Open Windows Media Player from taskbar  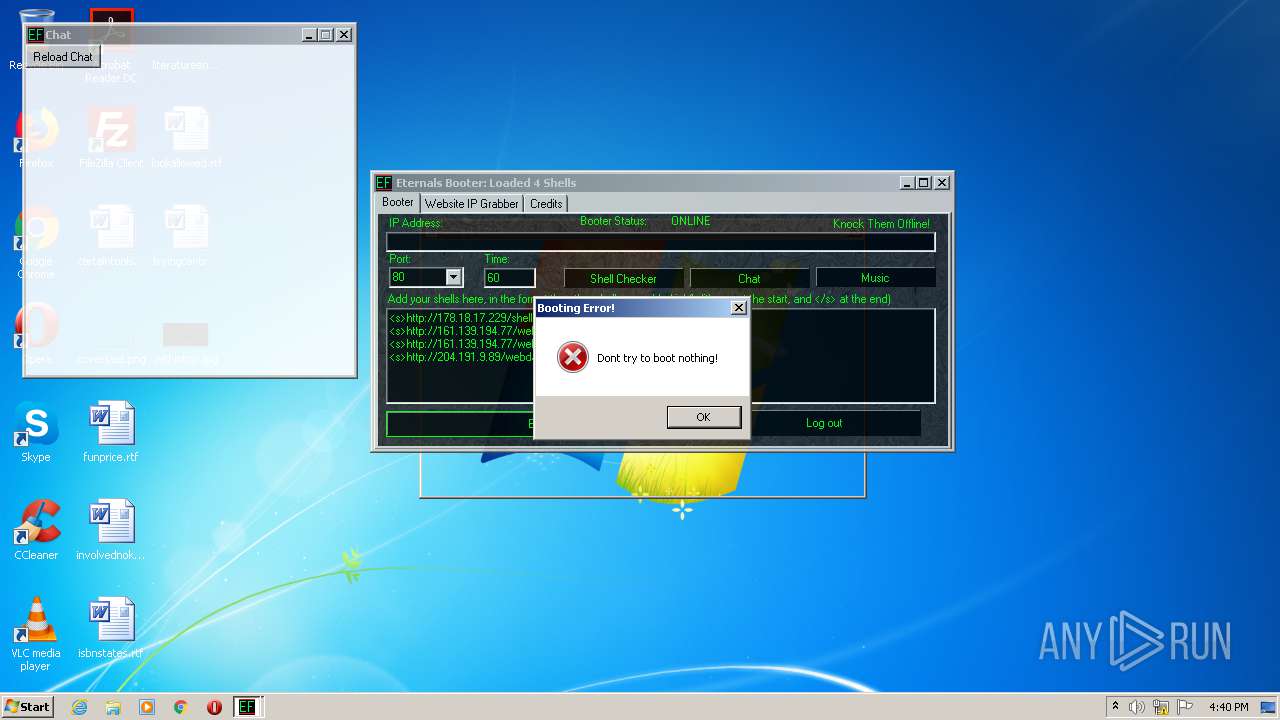click(147, 707)
